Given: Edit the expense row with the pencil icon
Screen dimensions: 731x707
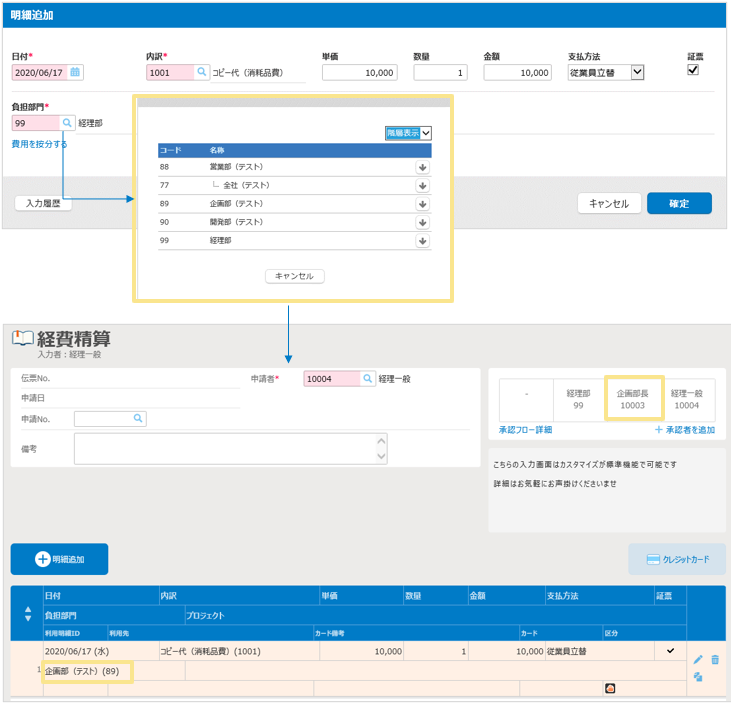Looking at the screenshot, I should tap(698, 660).
